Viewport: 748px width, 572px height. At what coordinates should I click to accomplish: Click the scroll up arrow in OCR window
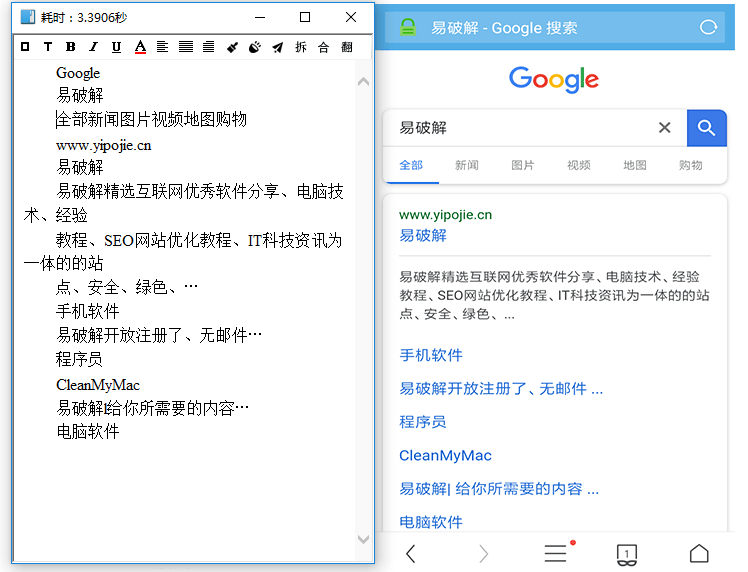[364, 82]
